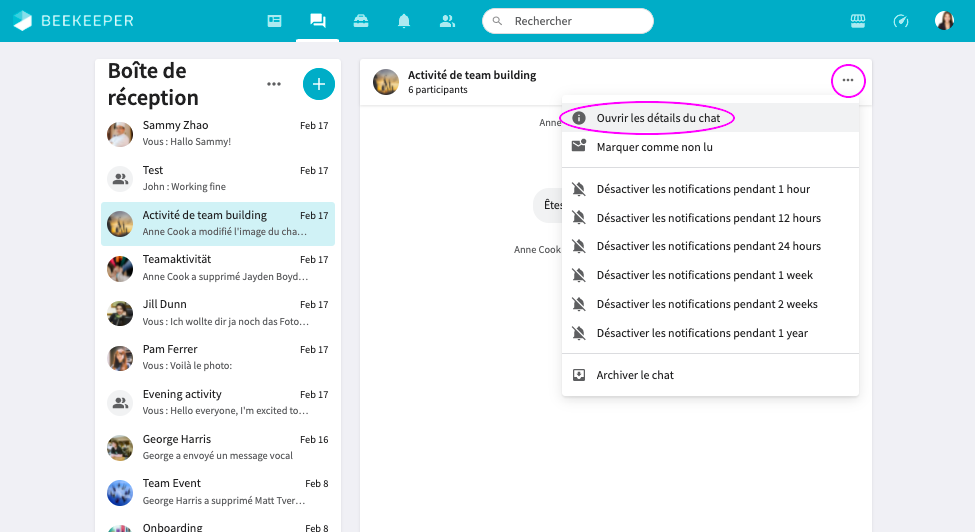Open inbox three-dot options menu
Viewport: 975px width, 532px height.
273,84
